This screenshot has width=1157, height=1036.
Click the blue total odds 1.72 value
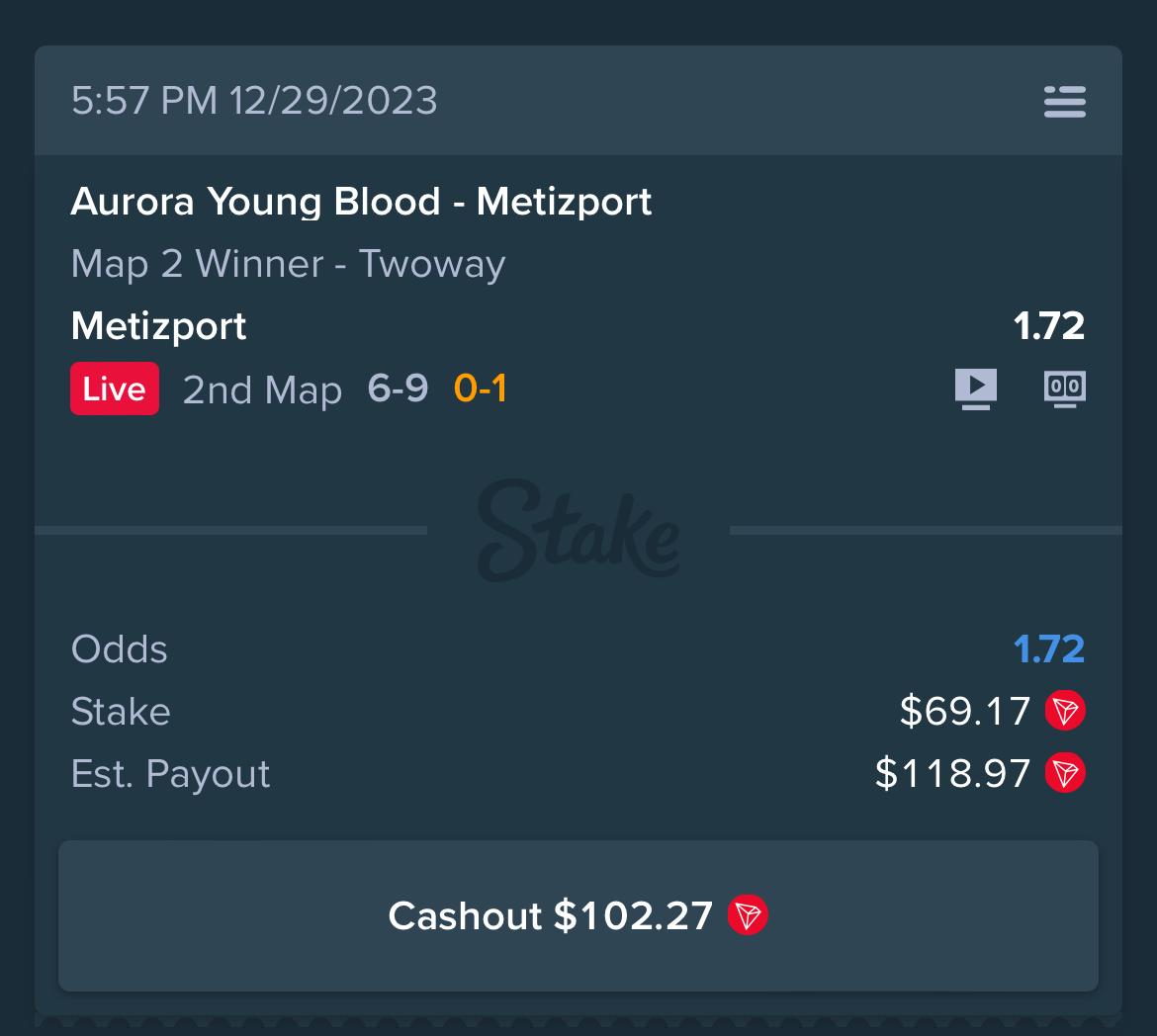pyautogui.click(x=1048, y=649)
